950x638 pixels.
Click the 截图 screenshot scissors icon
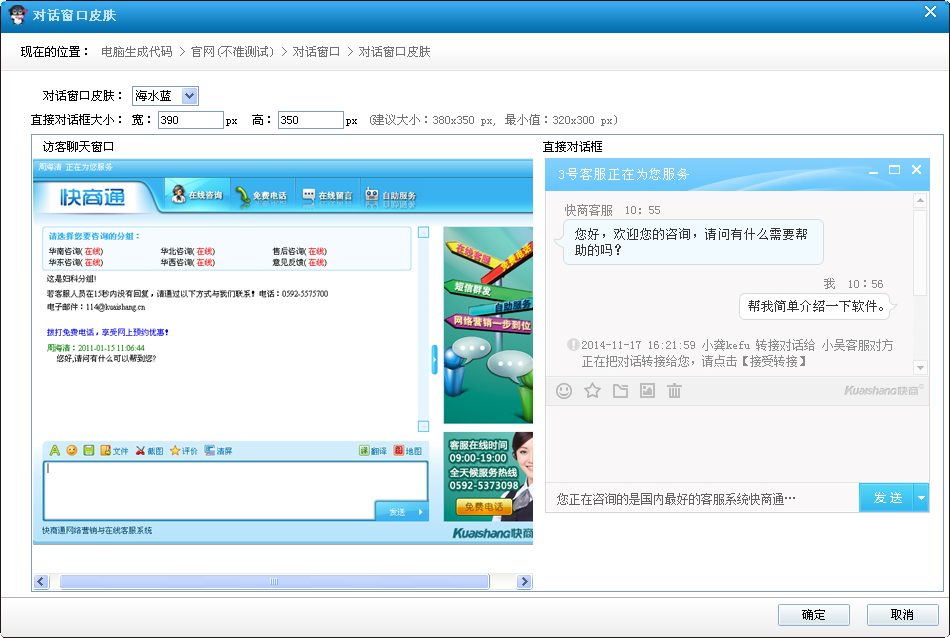tap(141, 451)
